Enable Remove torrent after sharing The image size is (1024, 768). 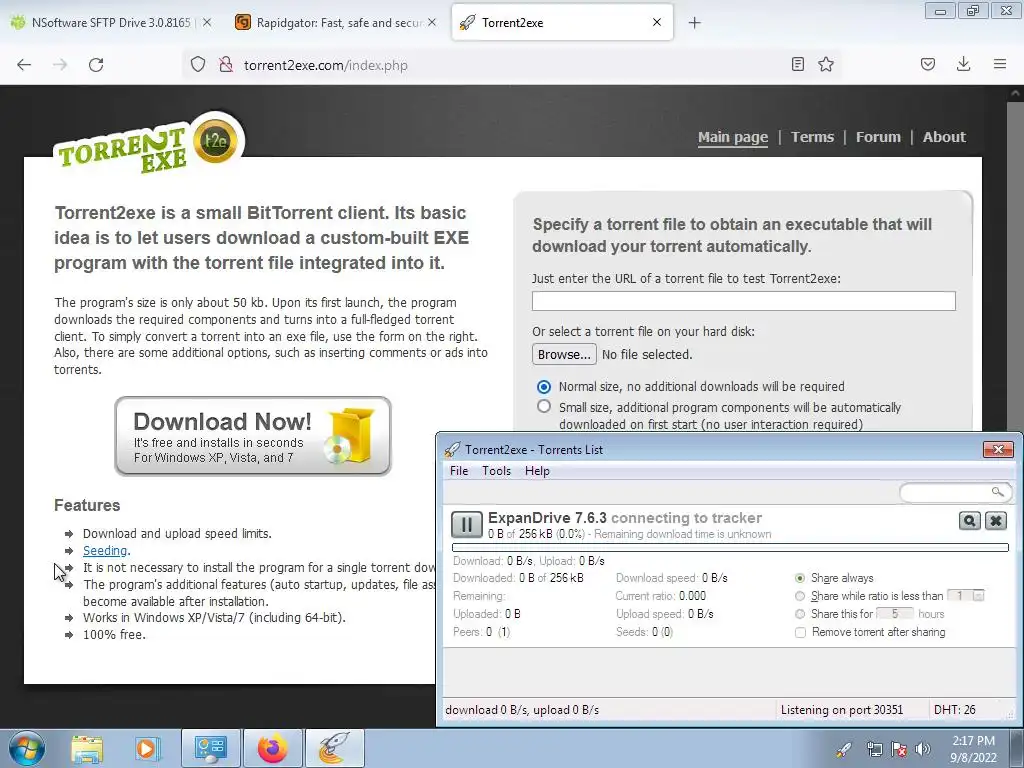click(x=800, y=632)
